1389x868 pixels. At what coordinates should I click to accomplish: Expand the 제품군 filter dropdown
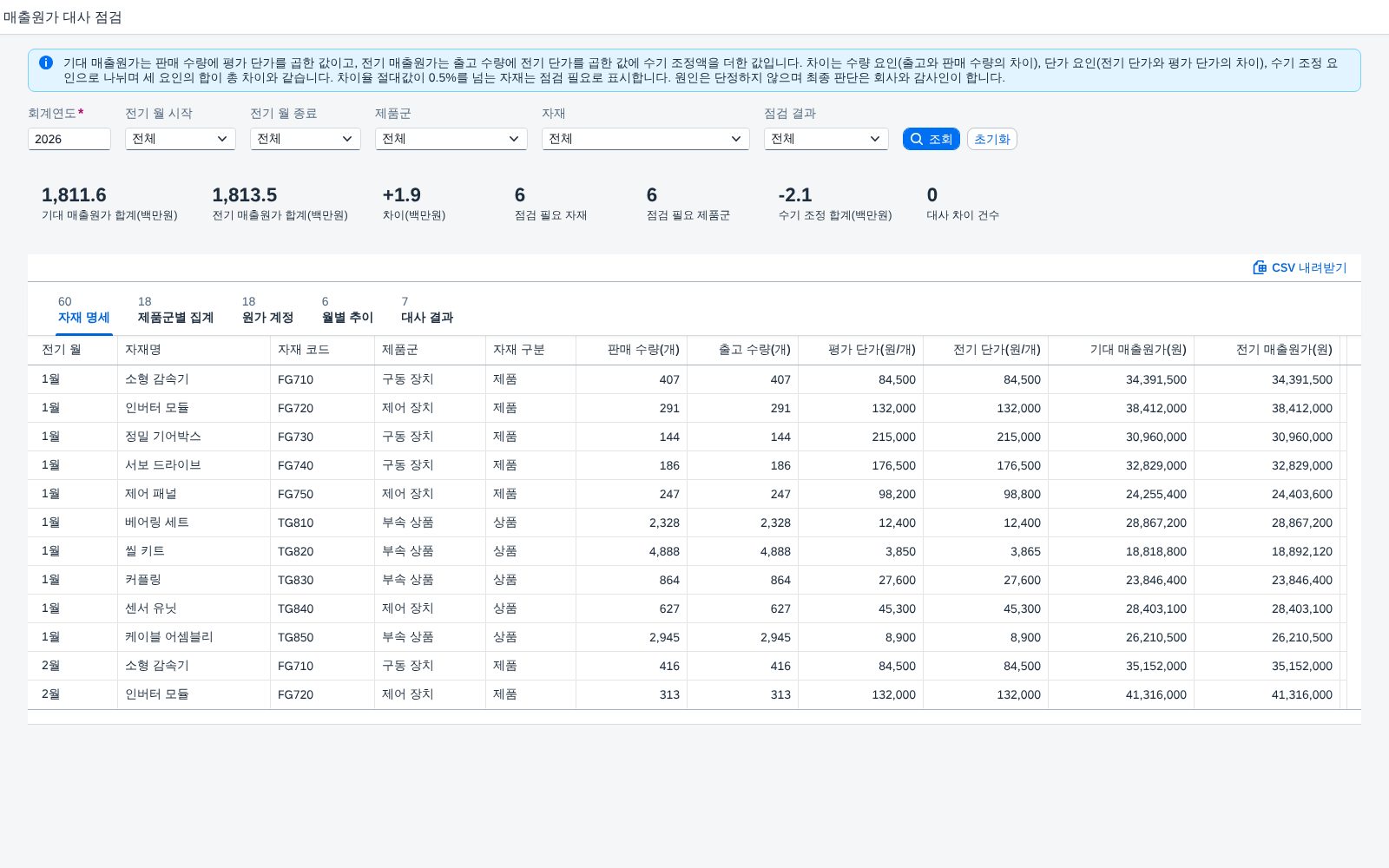click(x=451, y=139)
